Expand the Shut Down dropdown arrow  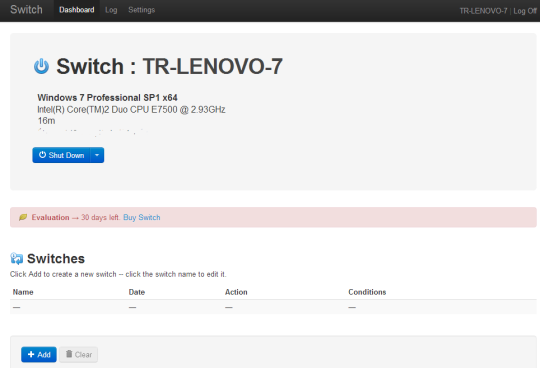(97, 155)
